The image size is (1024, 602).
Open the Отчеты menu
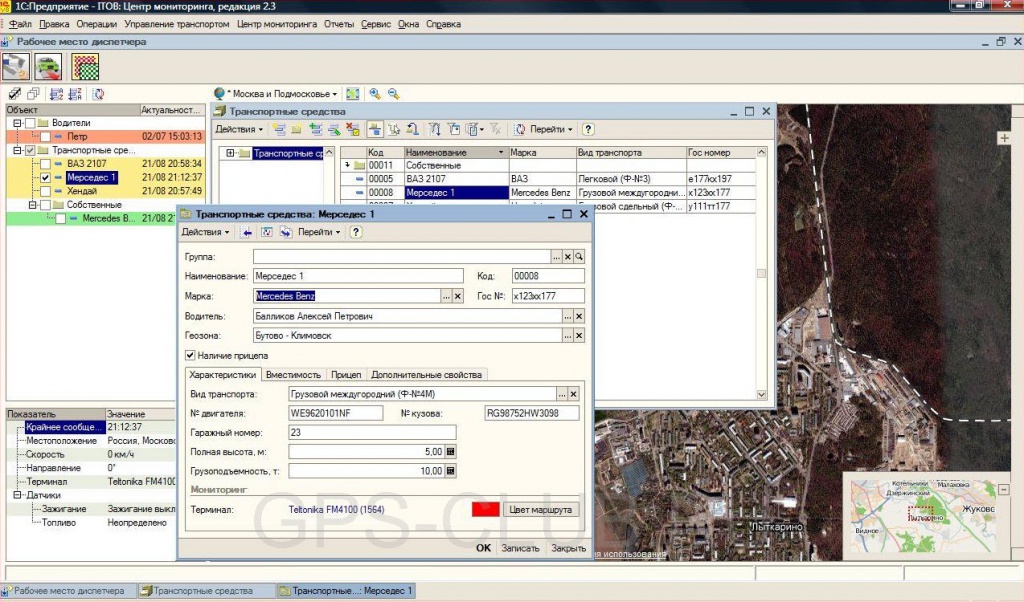tap(339, 24)
